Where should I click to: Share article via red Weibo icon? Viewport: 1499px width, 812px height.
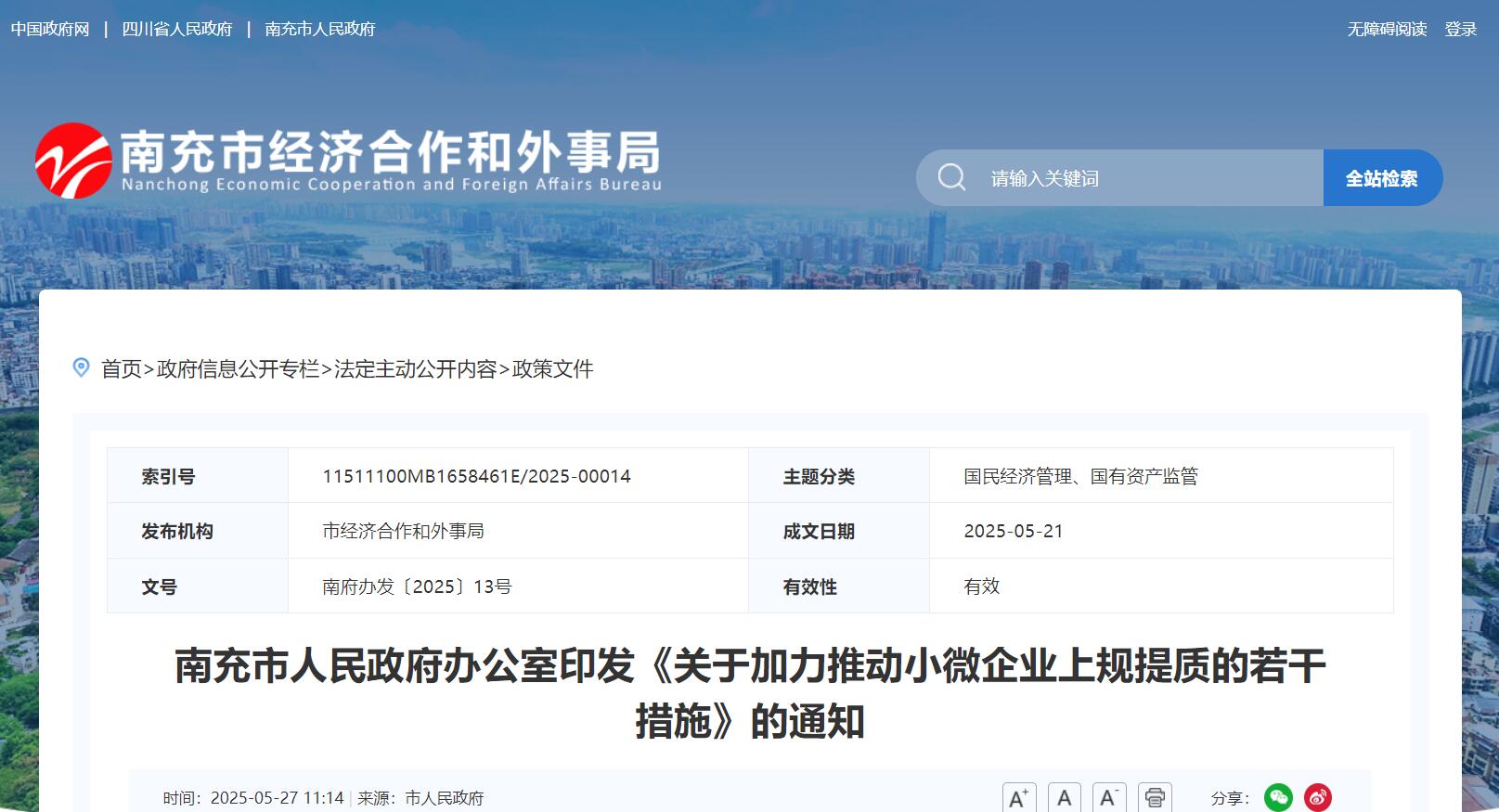click(x=1318, y=797)
